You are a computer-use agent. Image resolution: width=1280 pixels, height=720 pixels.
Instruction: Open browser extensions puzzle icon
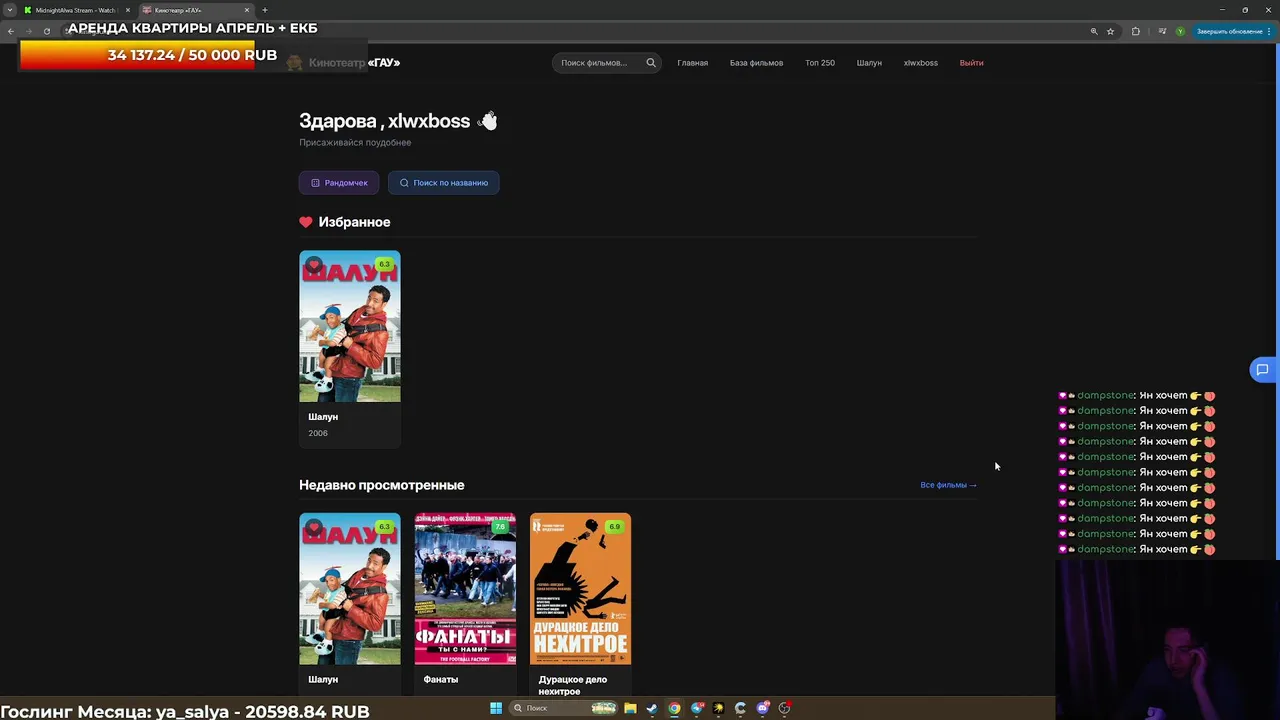[1135, 31]
